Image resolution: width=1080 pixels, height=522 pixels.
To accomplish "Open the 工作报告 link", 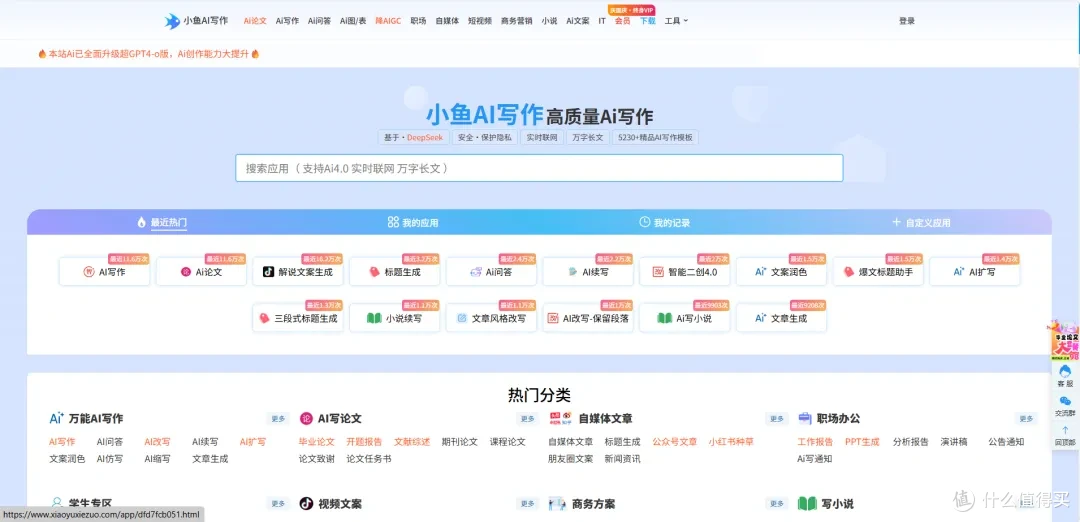I will click(815, 441).
